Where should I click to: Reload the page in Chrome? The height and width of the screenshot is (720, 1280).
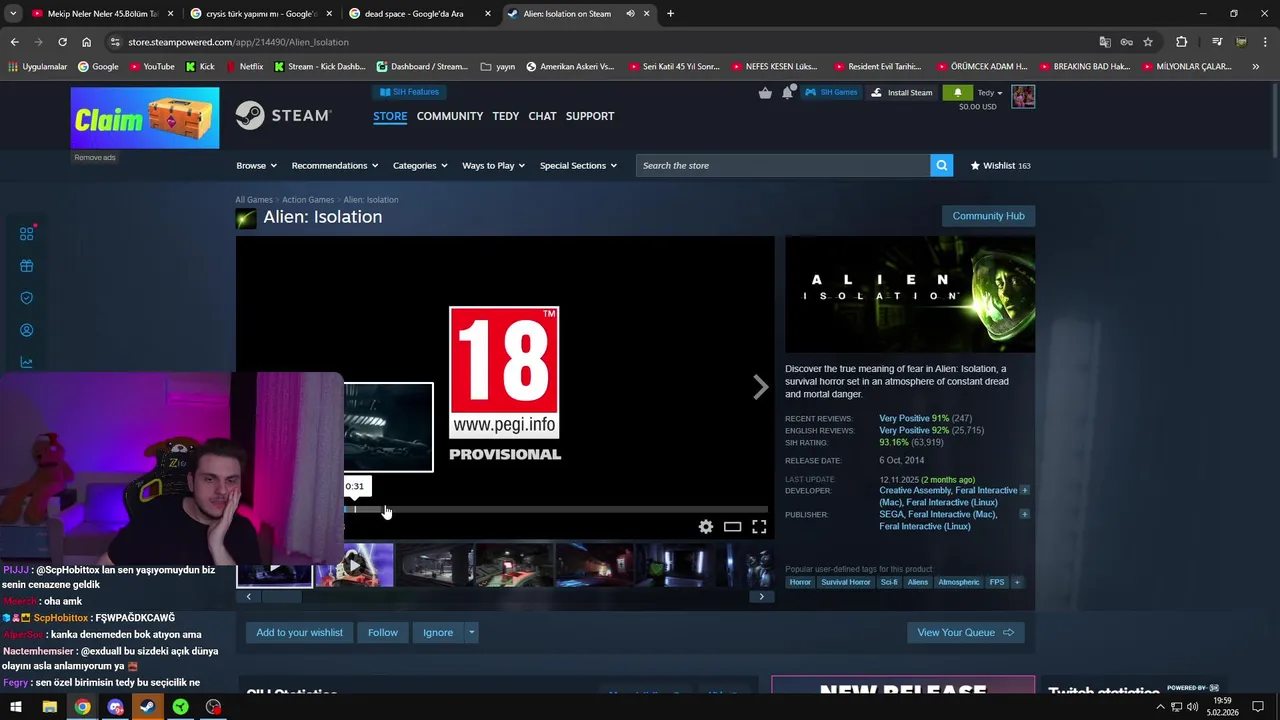(62, 42)
